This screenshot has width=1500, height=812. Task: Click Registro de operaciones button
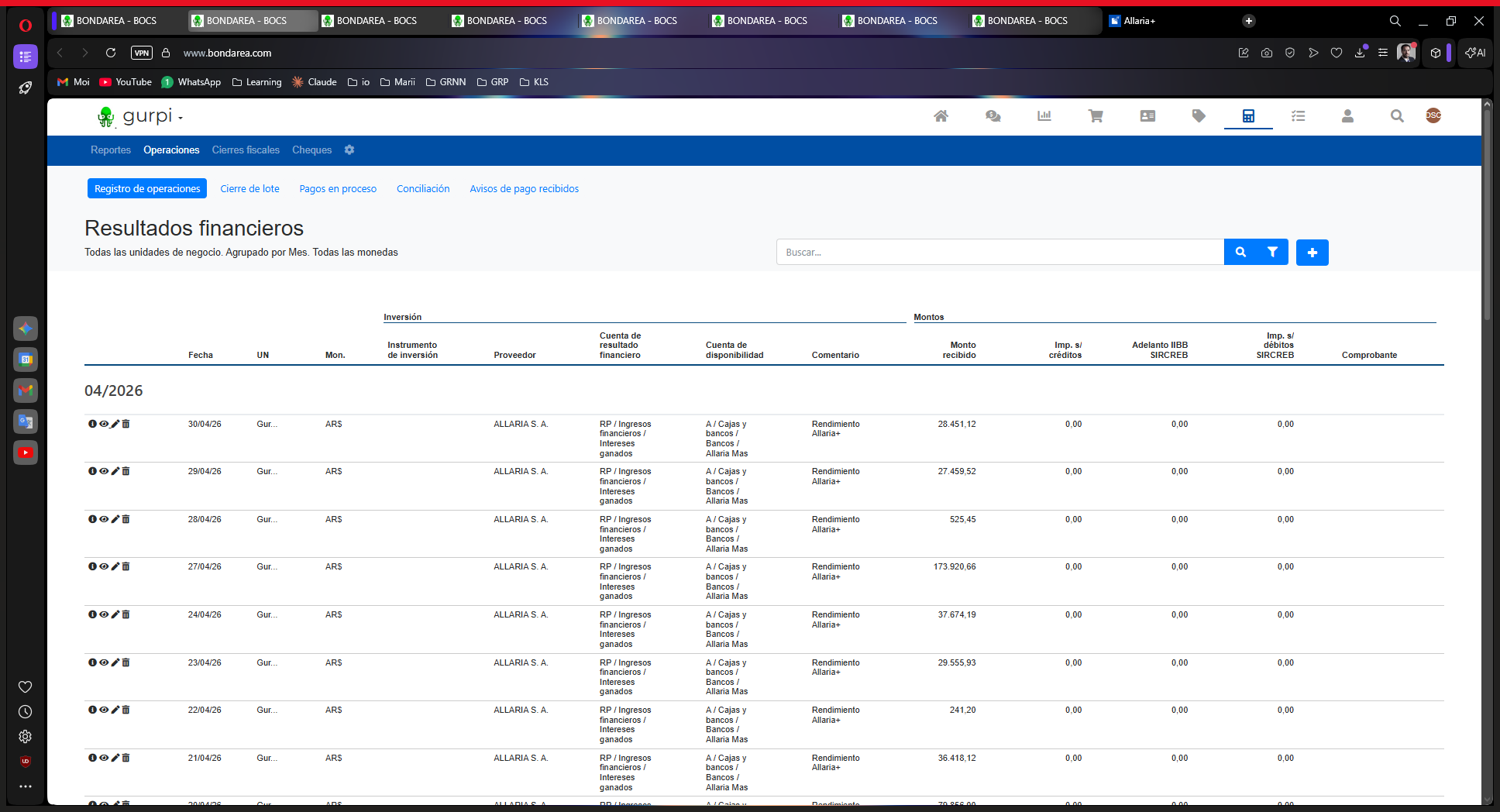pos(147,189)
